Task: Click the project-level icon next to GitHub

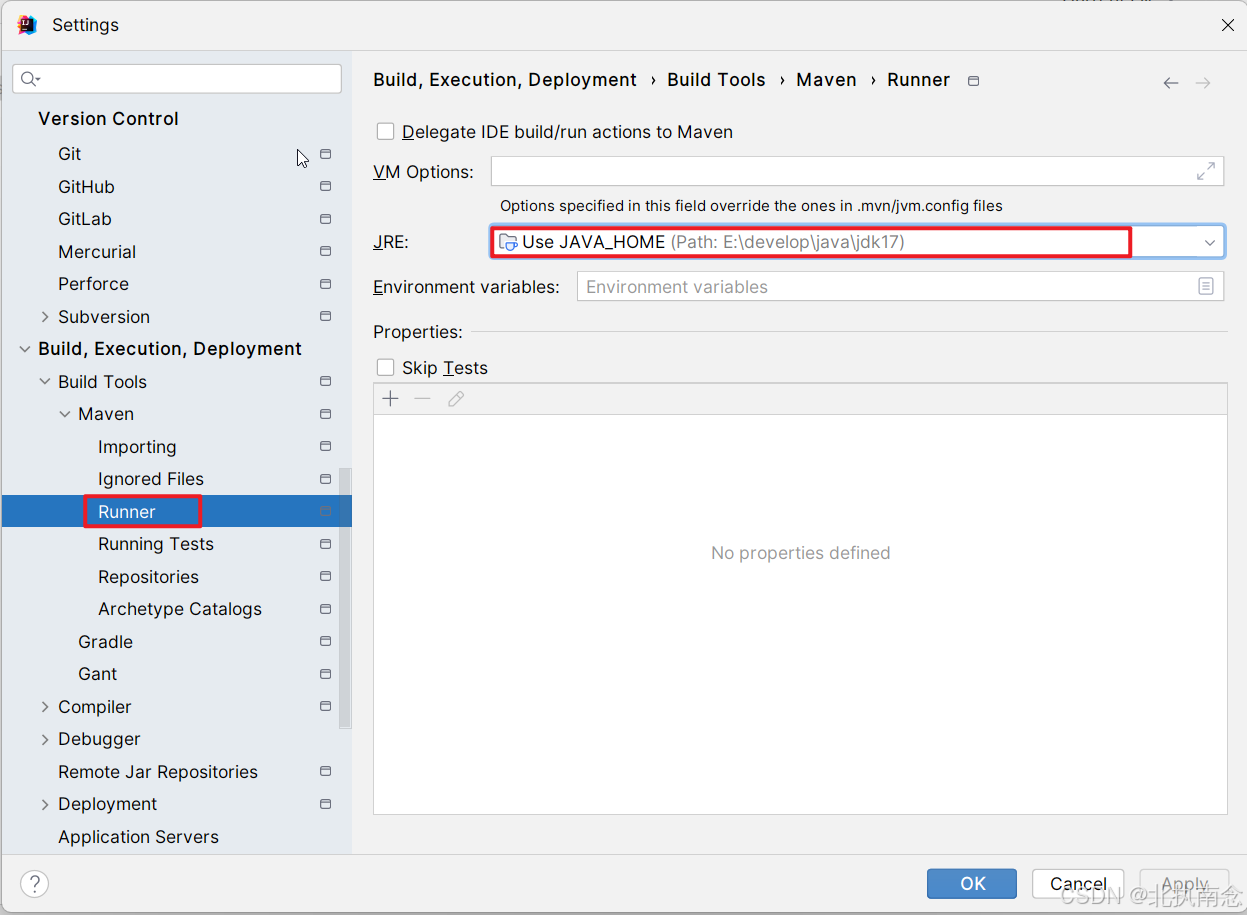Action: pyautogui.click(x=325, y=187)
